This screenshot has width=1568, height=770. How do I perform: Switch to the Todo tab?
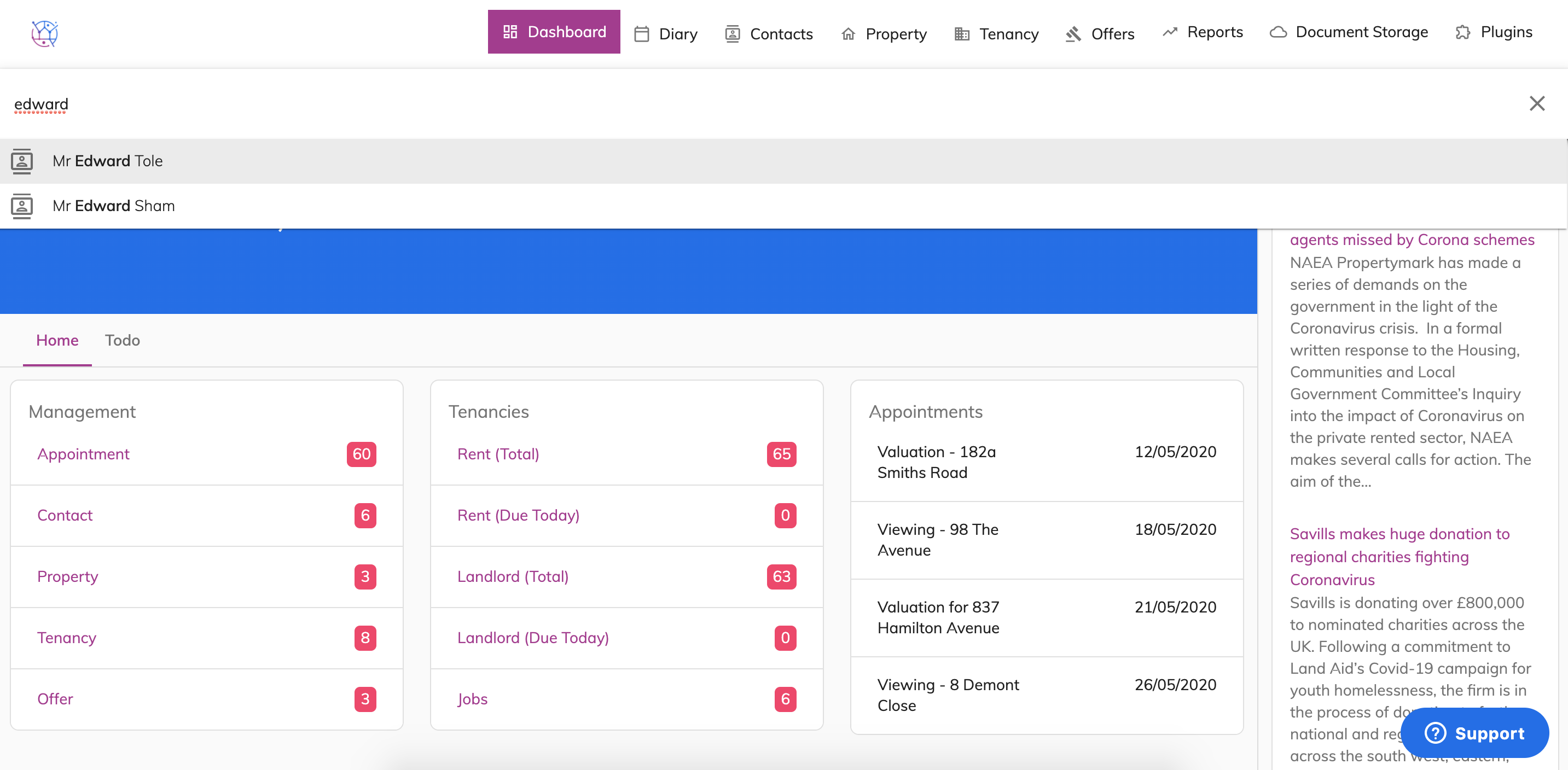point(123,340)
